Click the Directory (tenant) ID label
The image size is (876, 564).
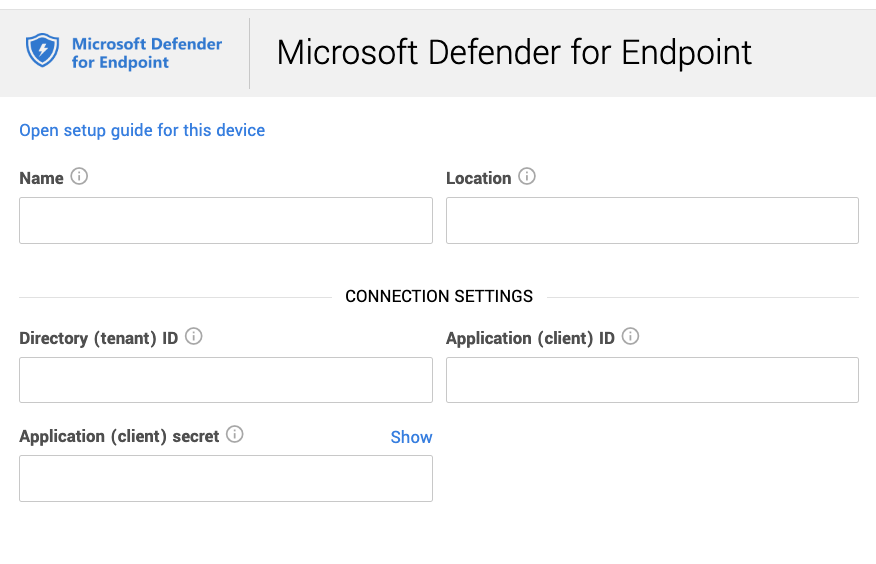(98, 338)
